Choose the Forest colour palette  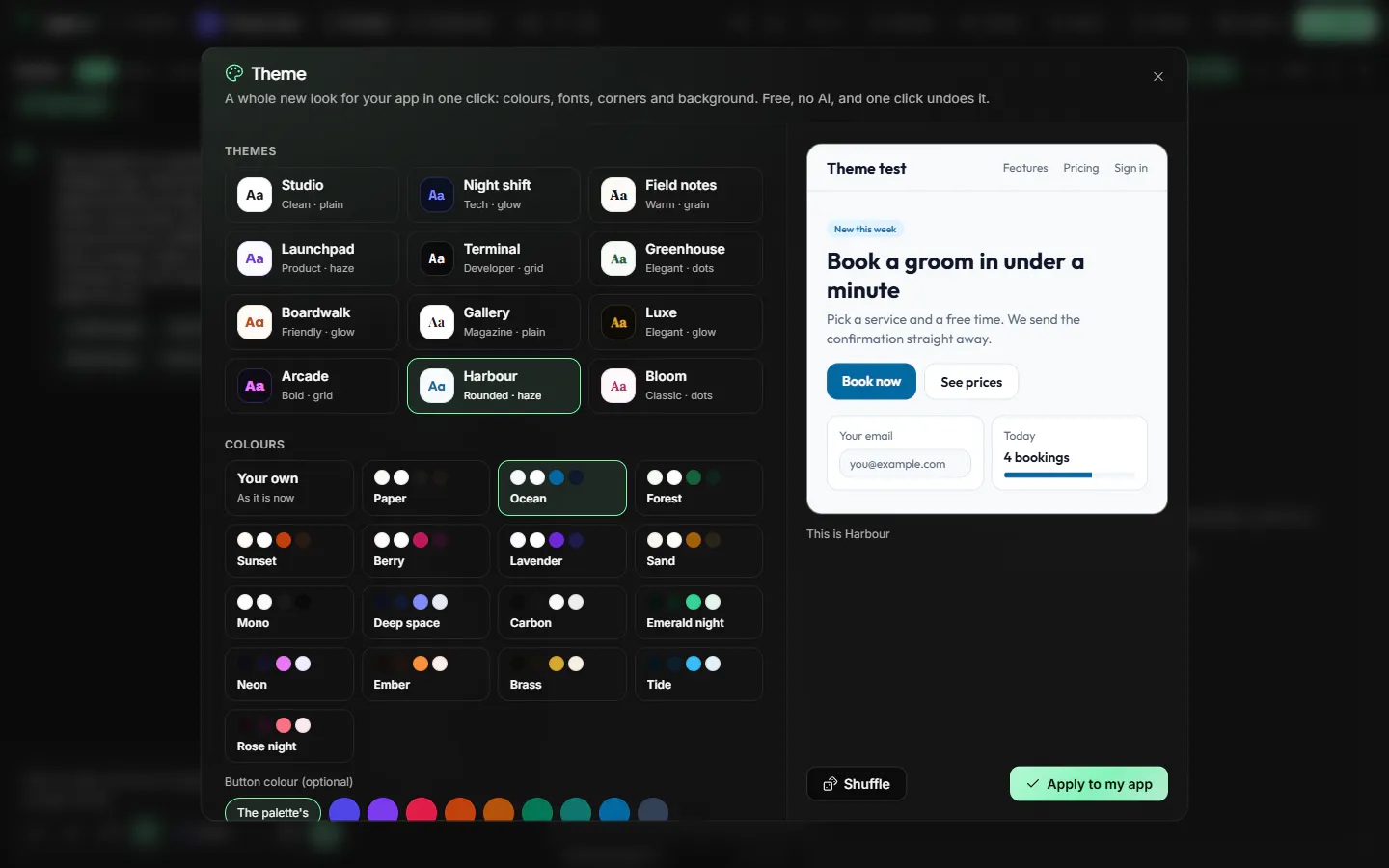coord(698,488)
